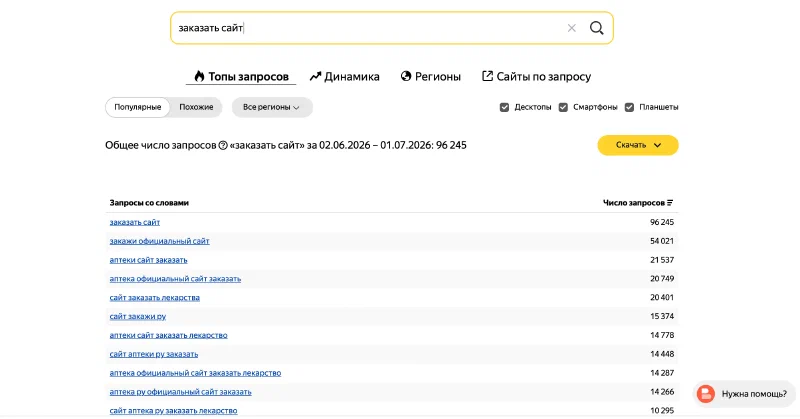Image resolution: width=800 pixels, height=419 pixels.
Task: Click the flame icon of Топы запросов
Action: pyautogui.click(x=199, y=77)
